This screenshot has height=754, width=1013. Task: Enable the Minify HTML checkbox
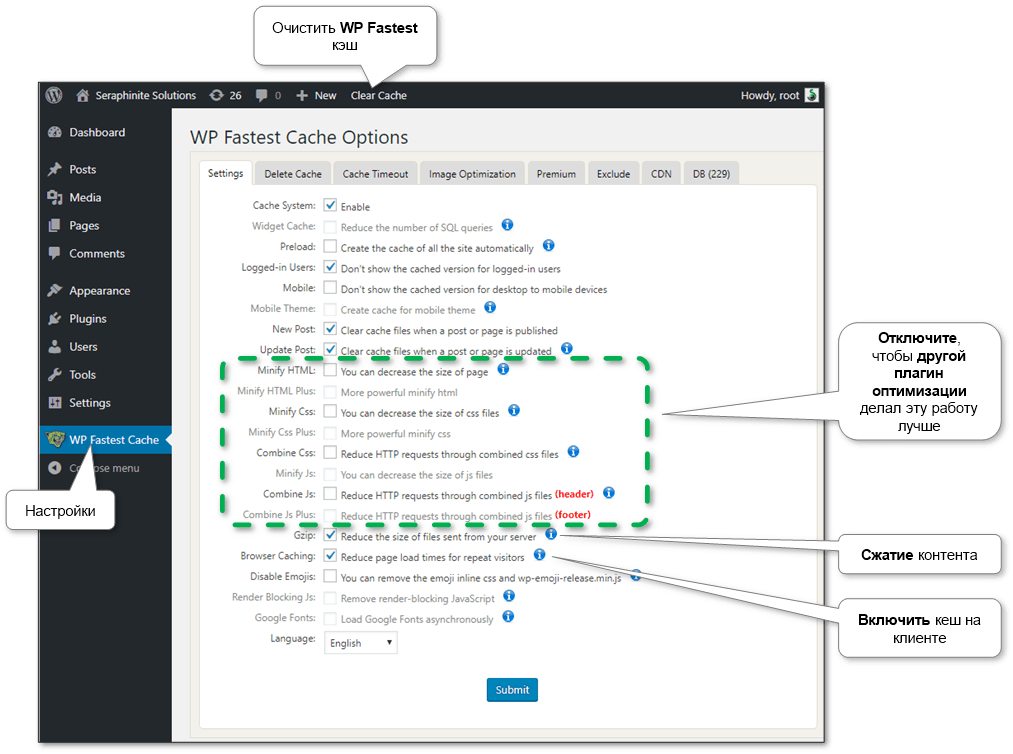coord(330,370)
